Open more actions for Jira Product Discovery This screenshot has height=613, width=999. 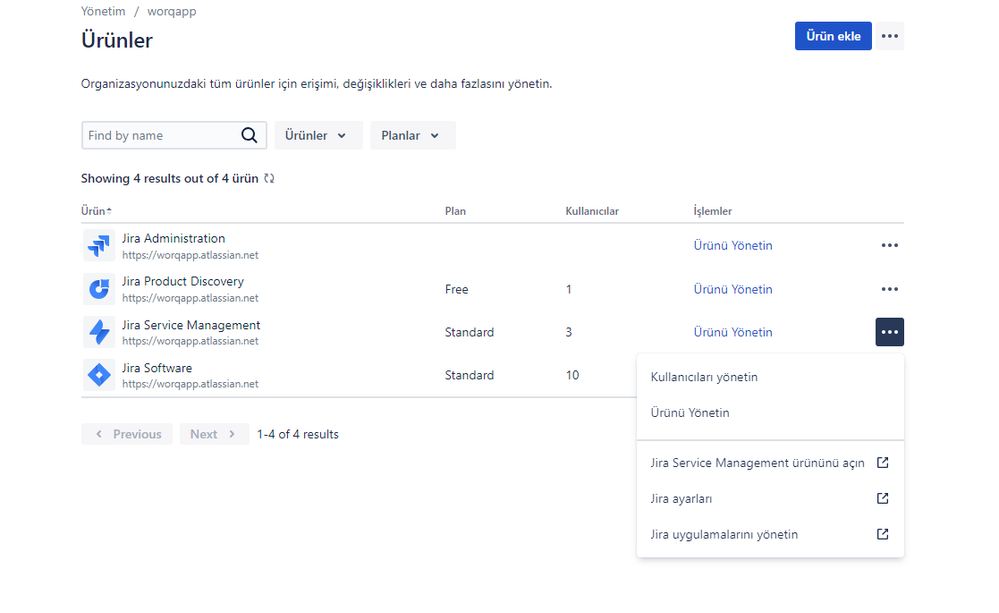[889, 289]
